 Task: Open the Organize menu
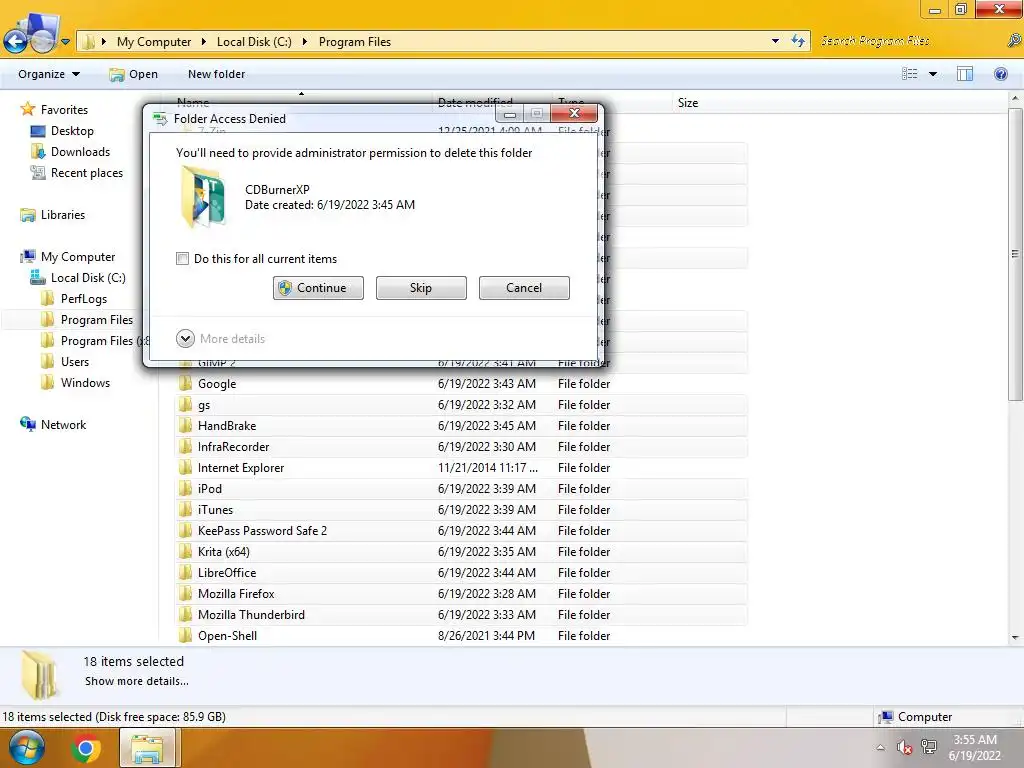[49, 74]
